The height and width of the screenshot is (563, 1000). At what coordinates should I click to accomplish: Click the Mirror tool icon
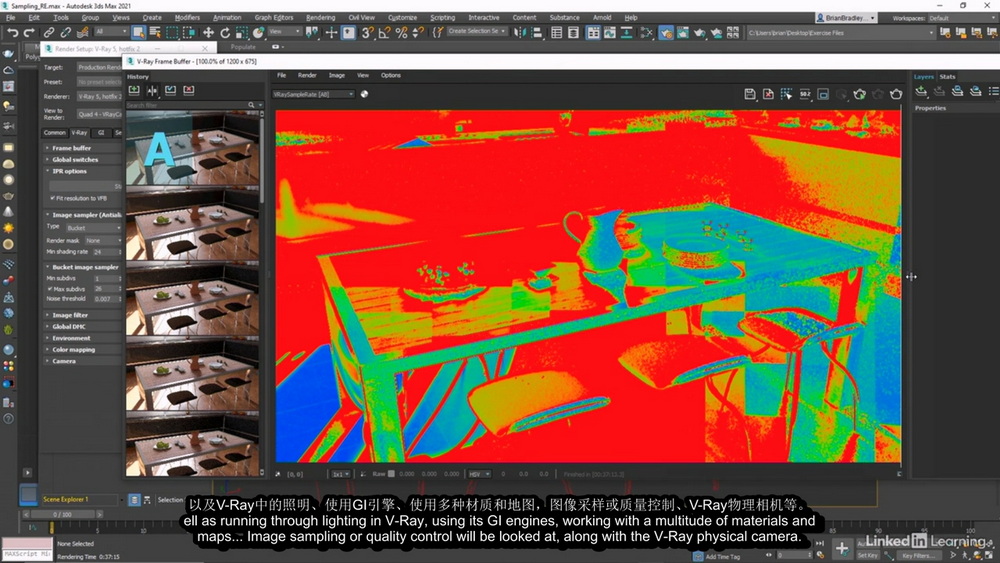(x=520, y=33)
